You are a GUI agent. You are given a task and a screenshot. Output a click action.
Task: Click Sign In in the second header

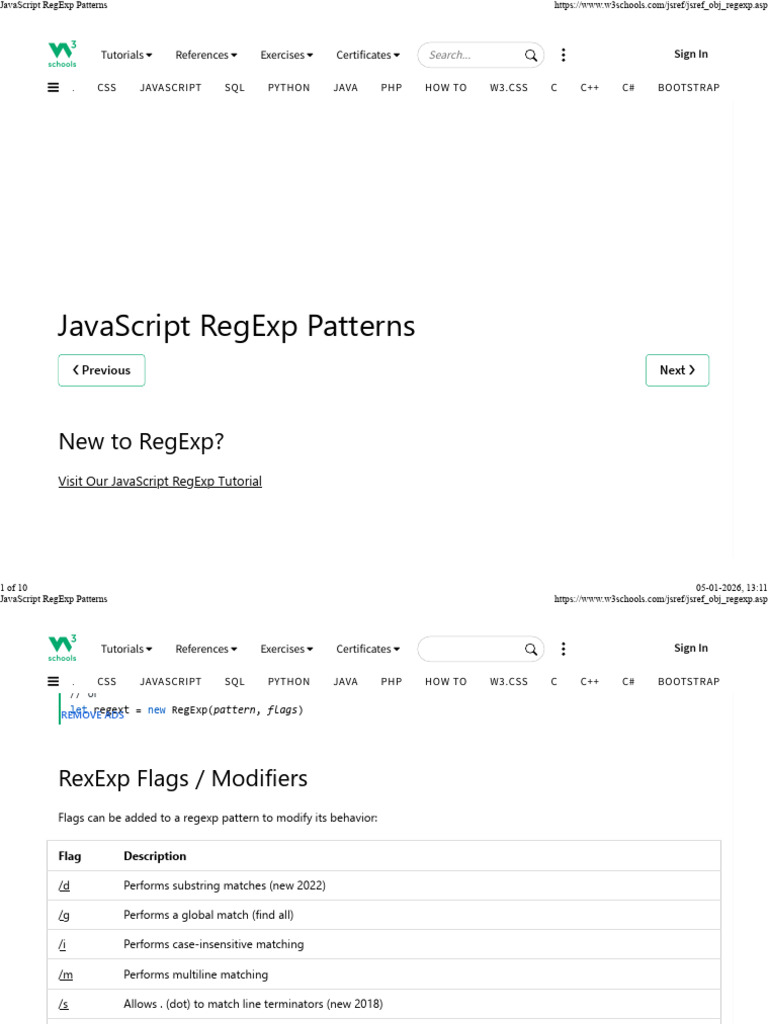pyautogui.click(x=691, y=648)
